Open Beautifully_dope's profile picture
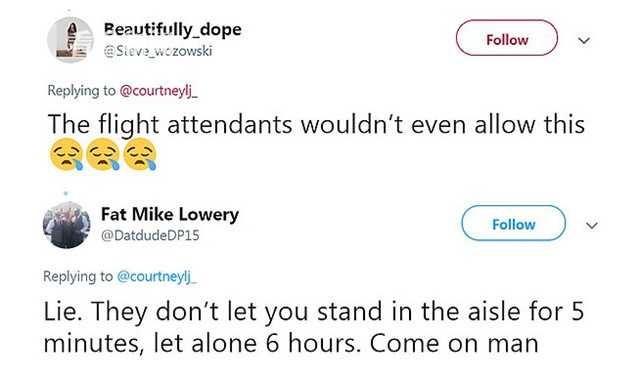 tap(70, 39)
